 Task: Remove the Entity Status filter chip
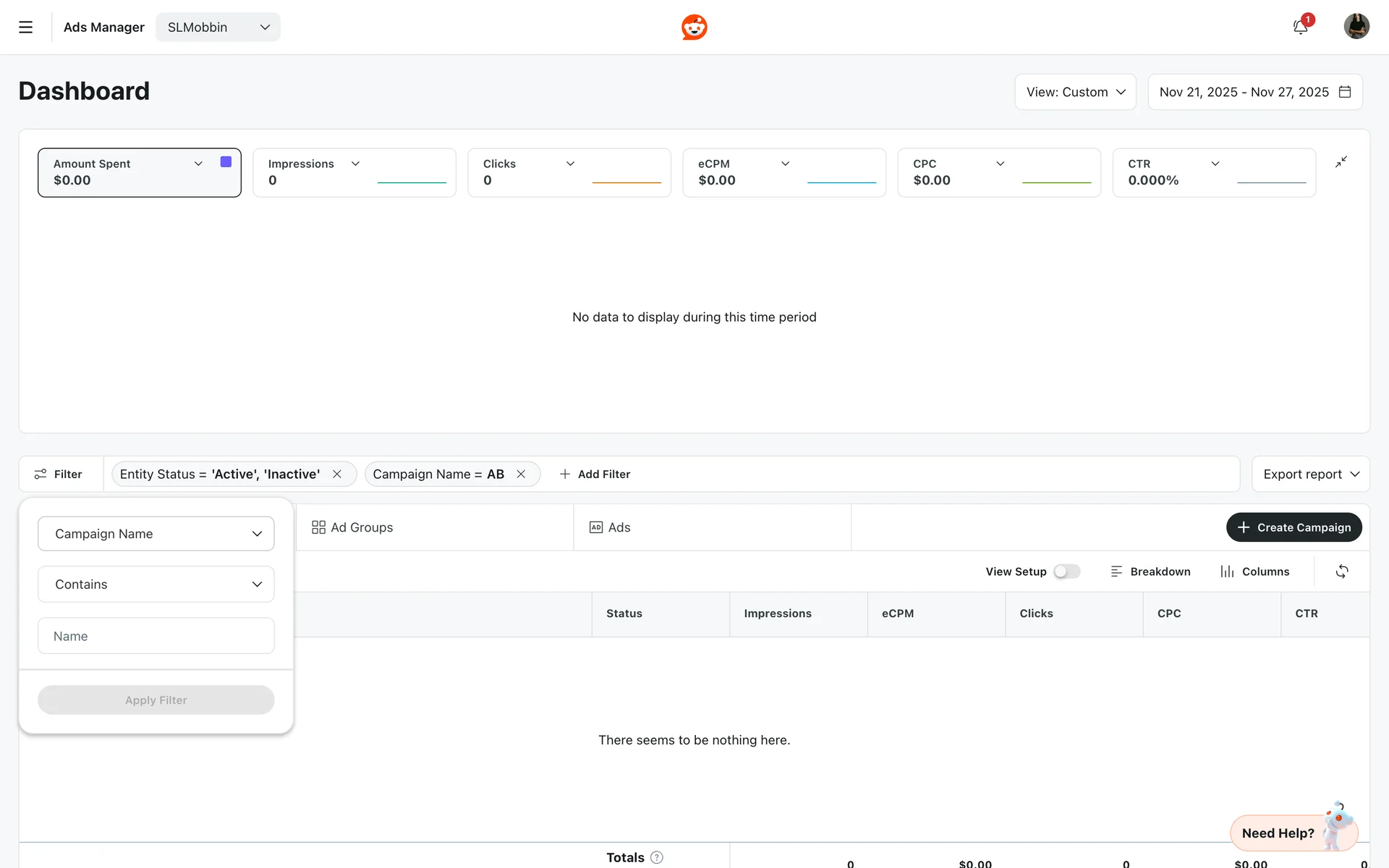(337, 474)
